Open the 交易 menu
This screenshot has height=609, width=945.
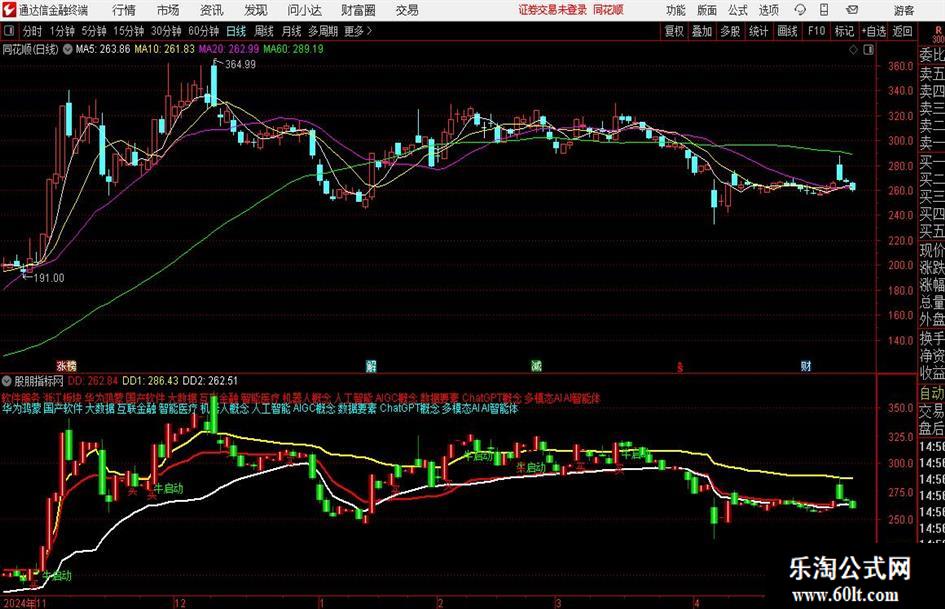pyautogui.click(x=407, y=10)
